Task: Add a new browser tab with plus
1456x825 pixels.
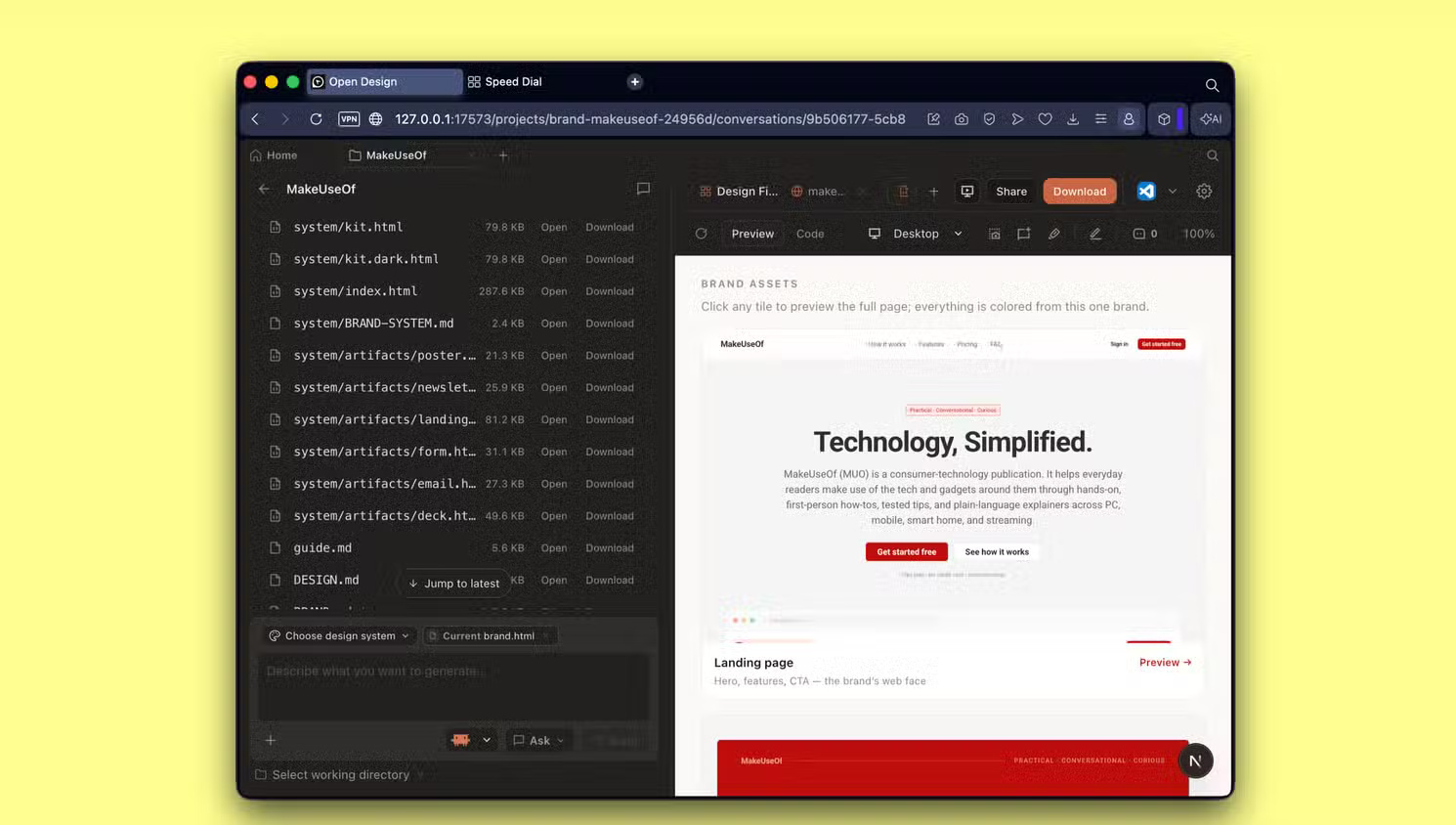Action: [x=635, y=82]
